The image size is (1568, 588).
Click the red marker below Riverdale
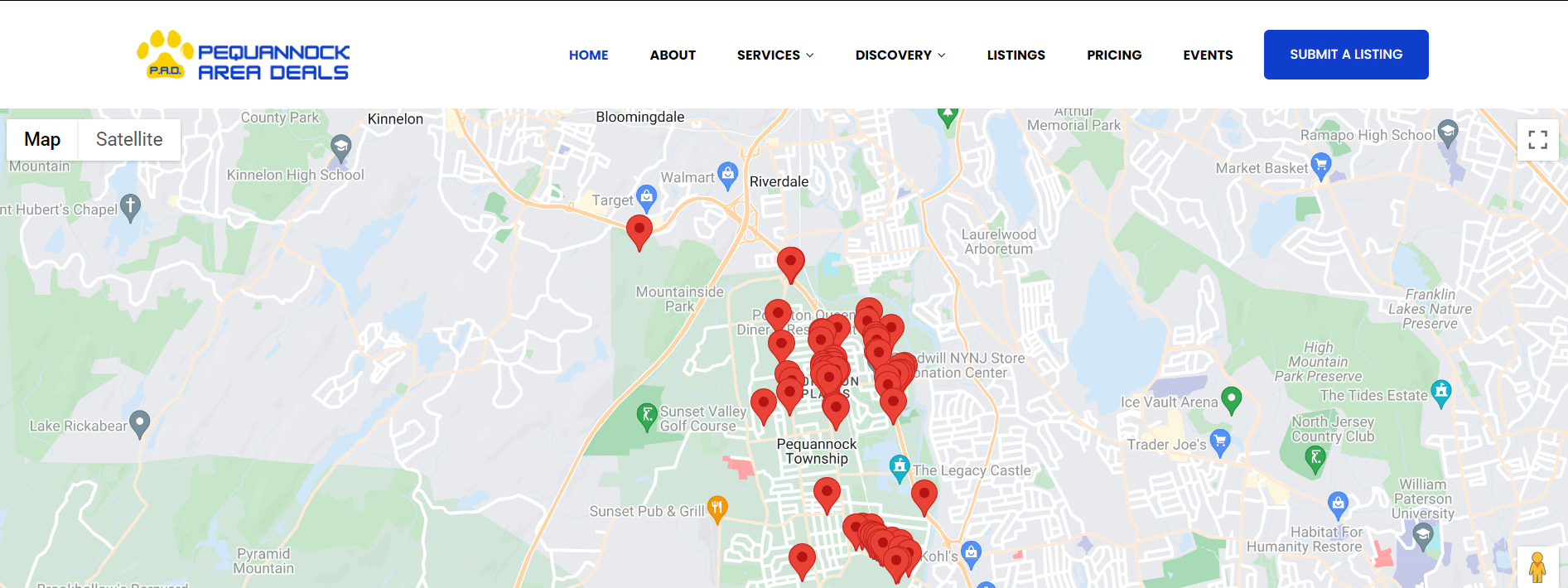tap(791, 264)
